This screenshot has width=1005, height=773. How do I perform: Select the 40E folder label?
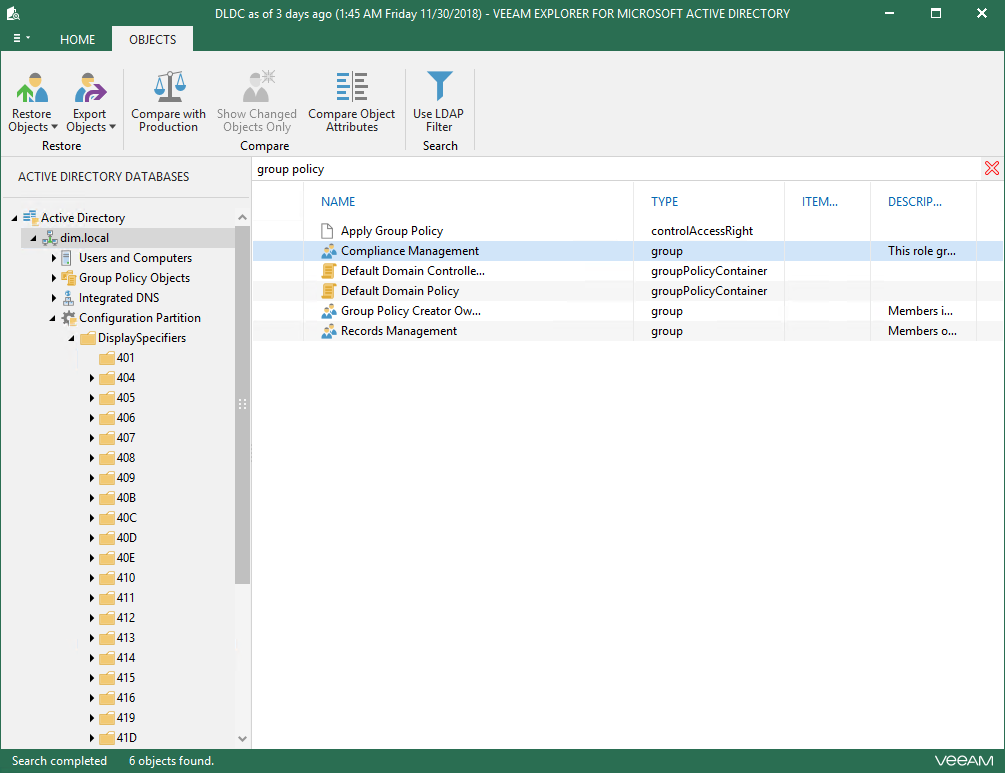pos(126,558)
